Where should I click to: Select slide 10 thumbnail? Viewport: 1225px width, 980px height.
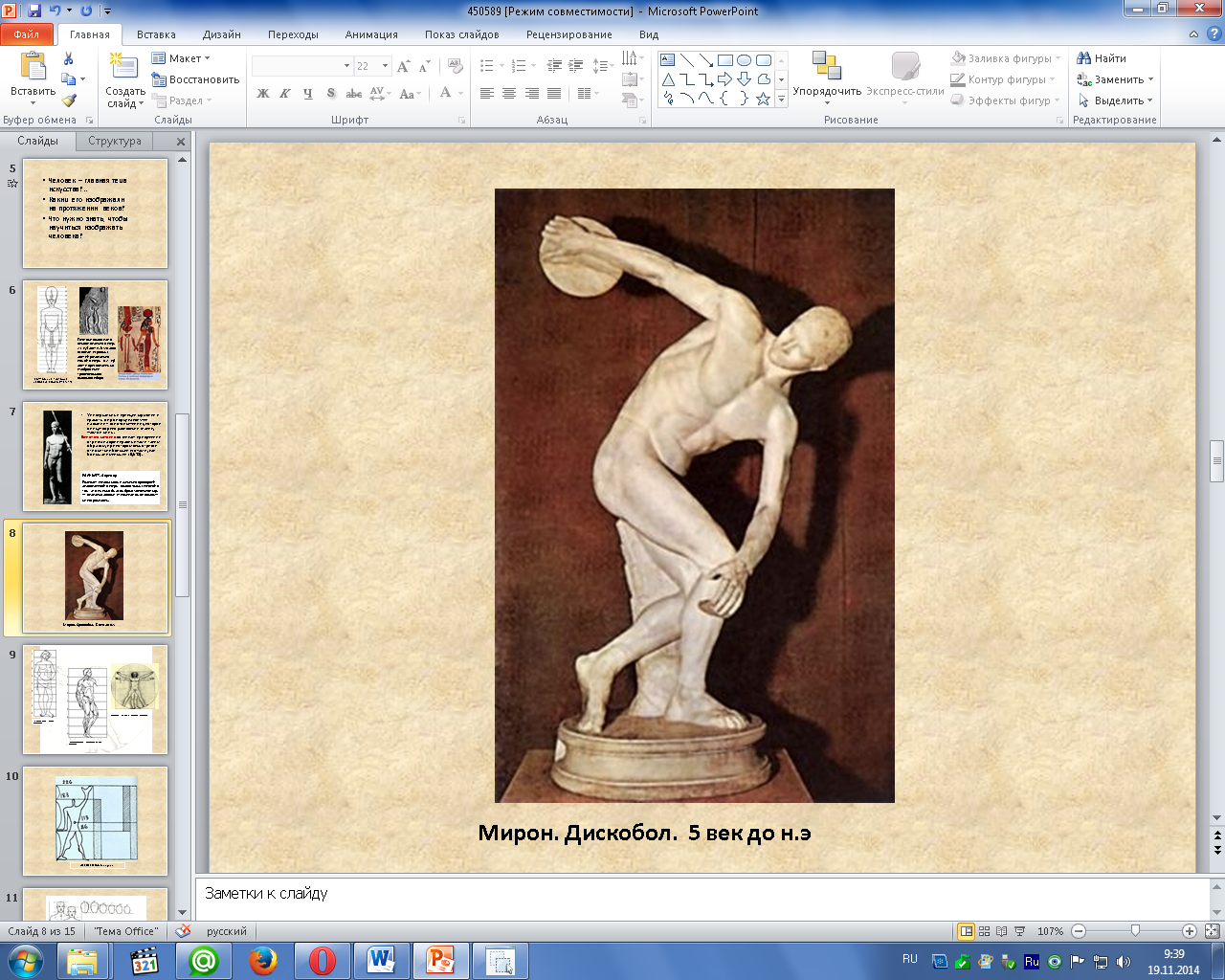coord(95,821)
